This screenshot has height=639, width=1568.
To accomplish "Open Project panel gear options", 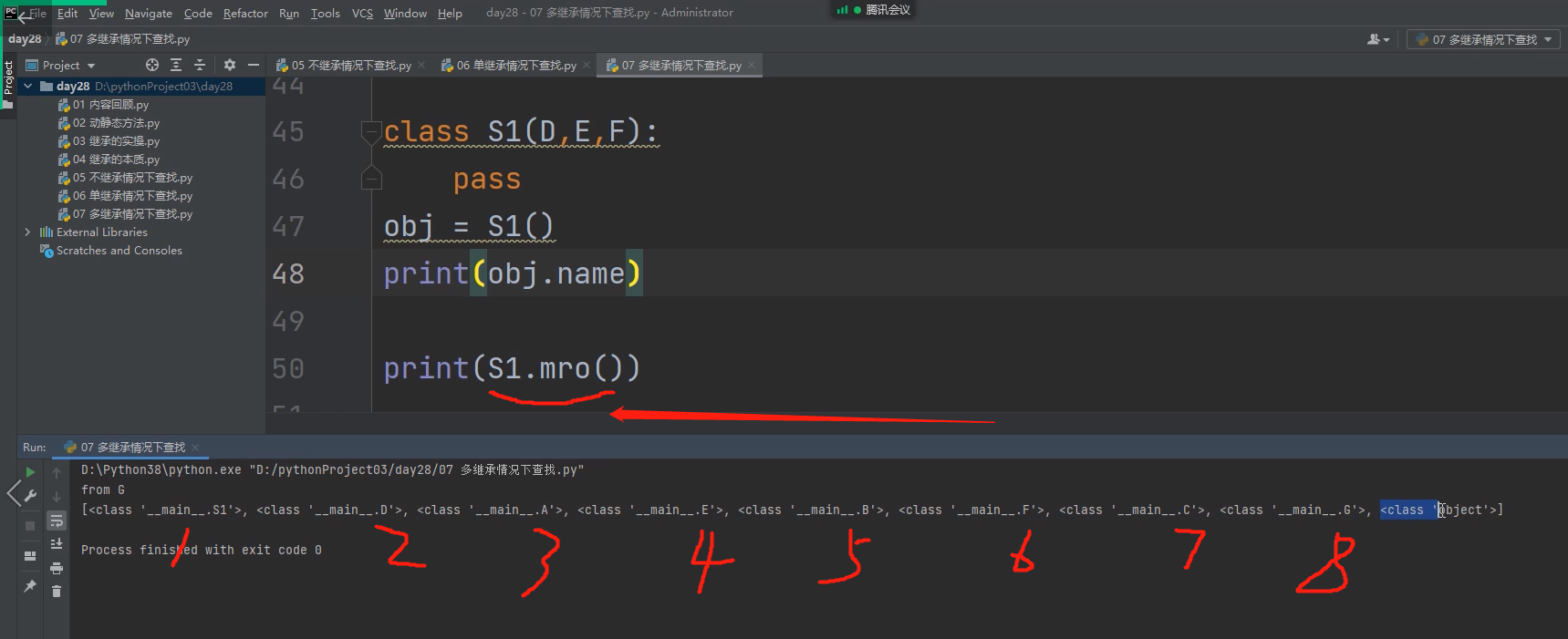I will coord(230,65).
